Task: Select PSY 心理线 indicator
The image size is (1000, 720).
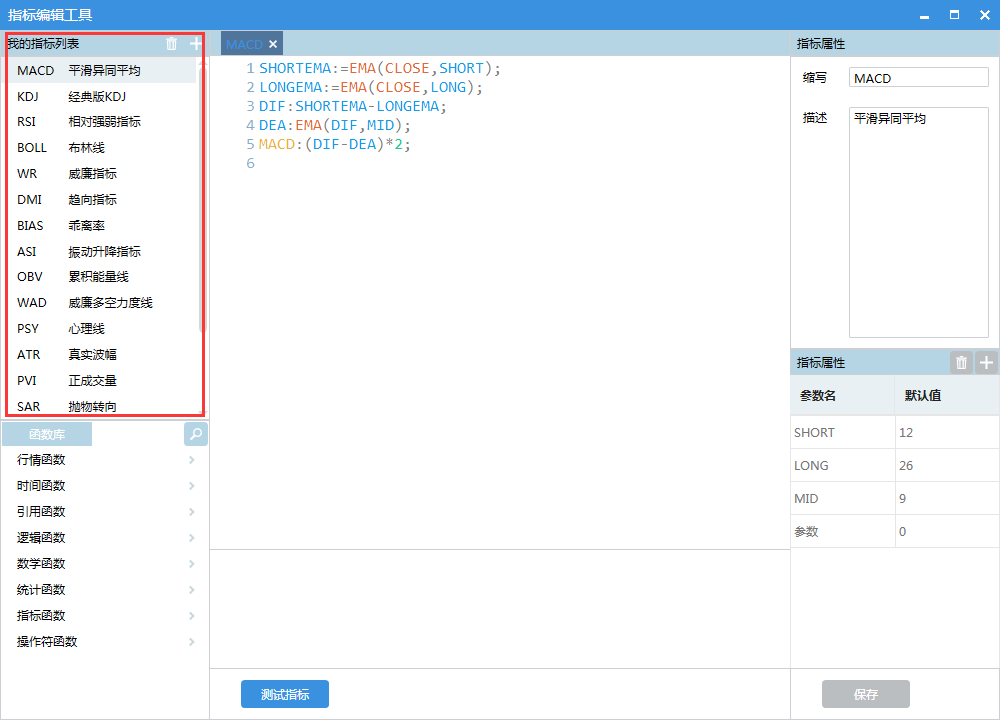Action: coord(102,329)
